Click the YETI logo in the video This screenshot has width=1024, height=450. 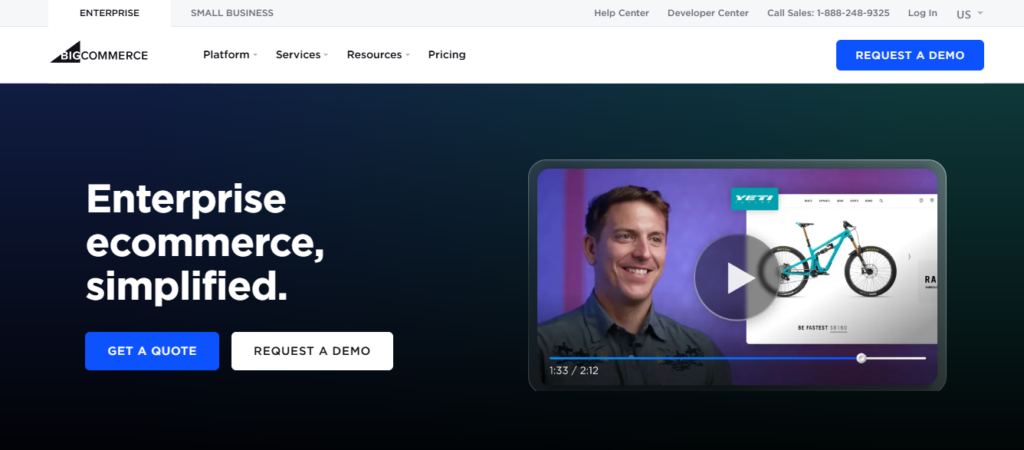tap(754, 199)
